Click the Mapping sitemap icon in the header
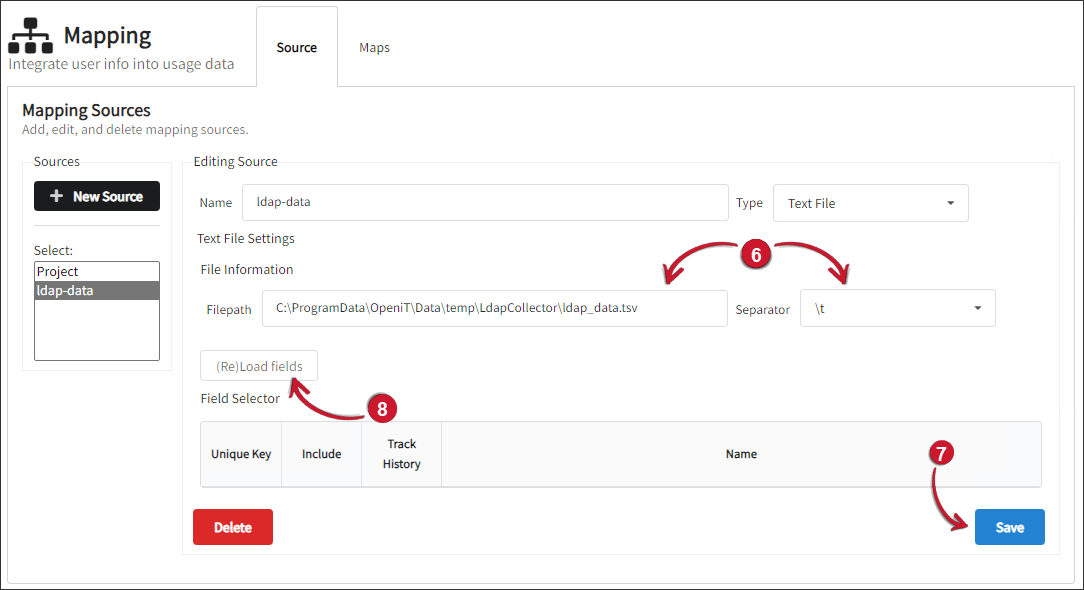 point(29,37)
